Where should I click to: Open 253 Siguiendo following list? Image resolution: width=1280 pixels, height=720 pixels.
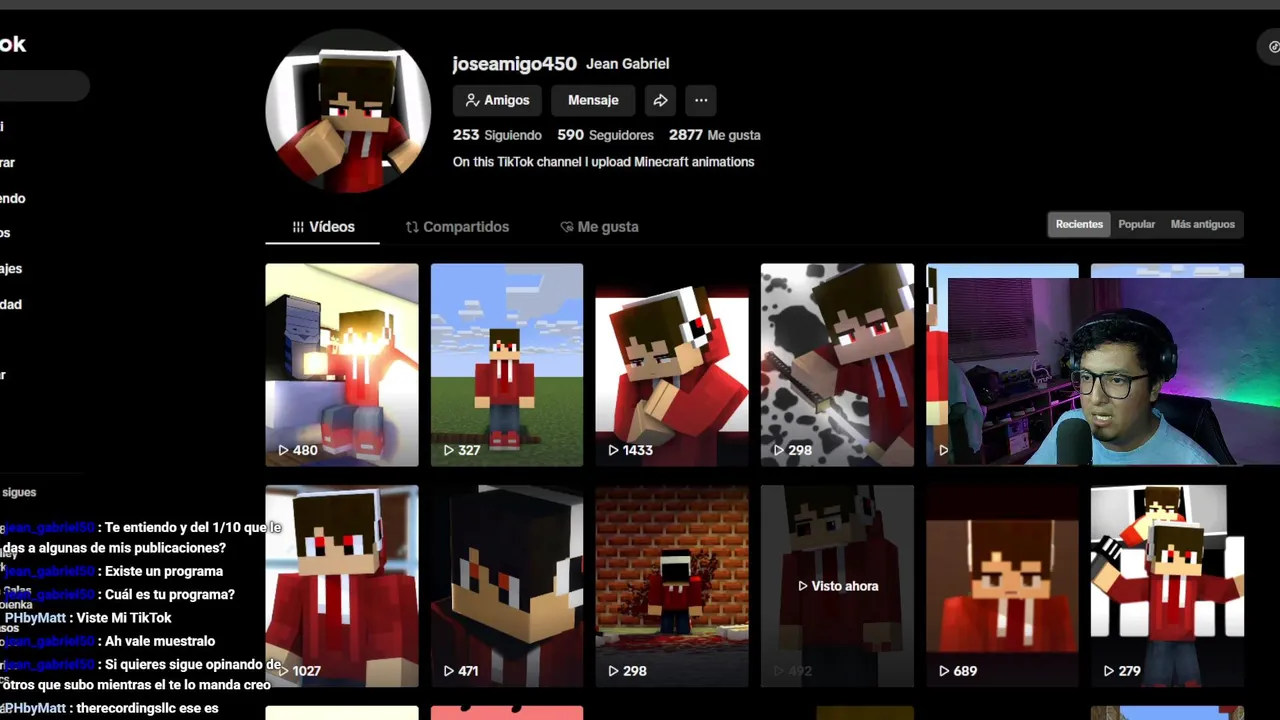497,135
